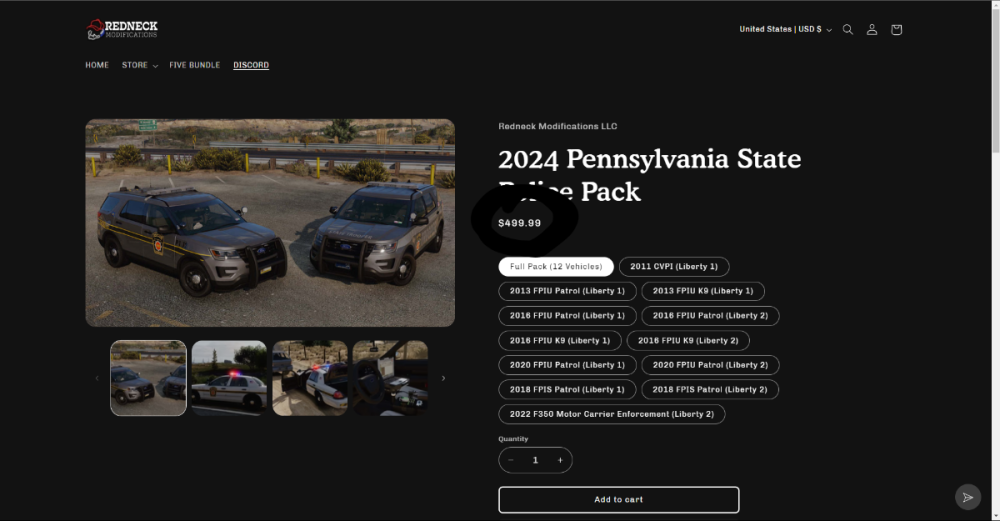Decrease quantity with minus icon
The width and height of the screenshot is (1000, 521).
click(511, 460)
